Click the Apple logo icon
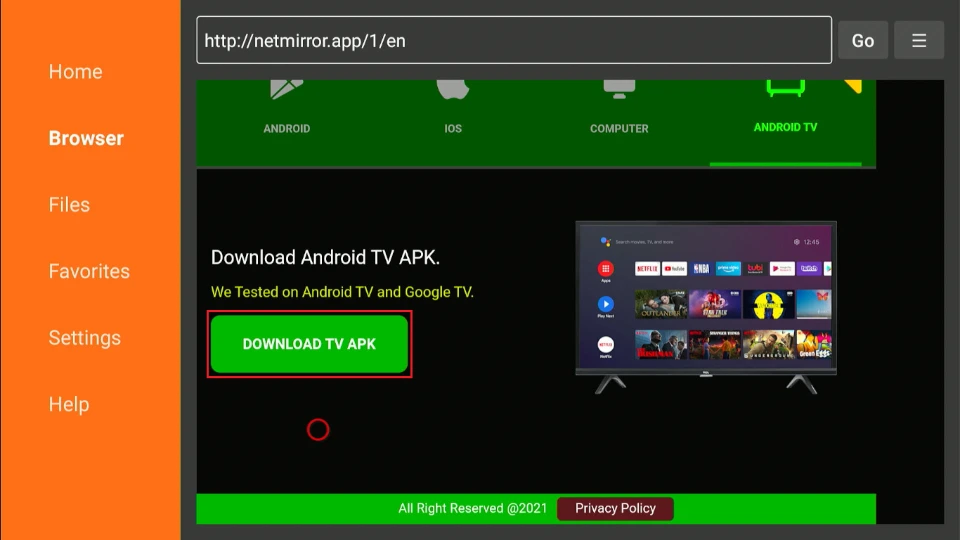This screenshot has height=540, width=960. coord(453,89)
